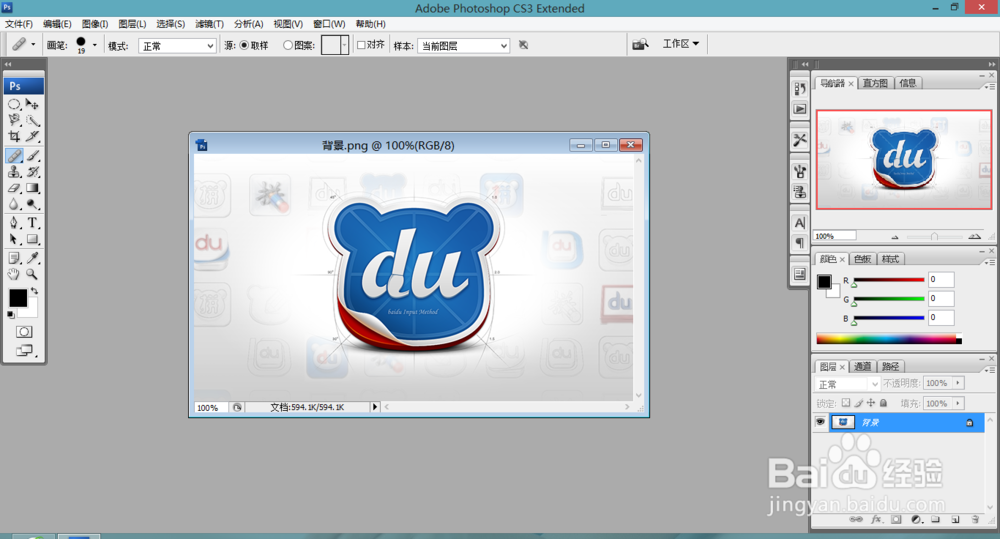The image size is (1000, 539).
Task: Select the Elliptical Marquee tool
Action: click(14, 104)
